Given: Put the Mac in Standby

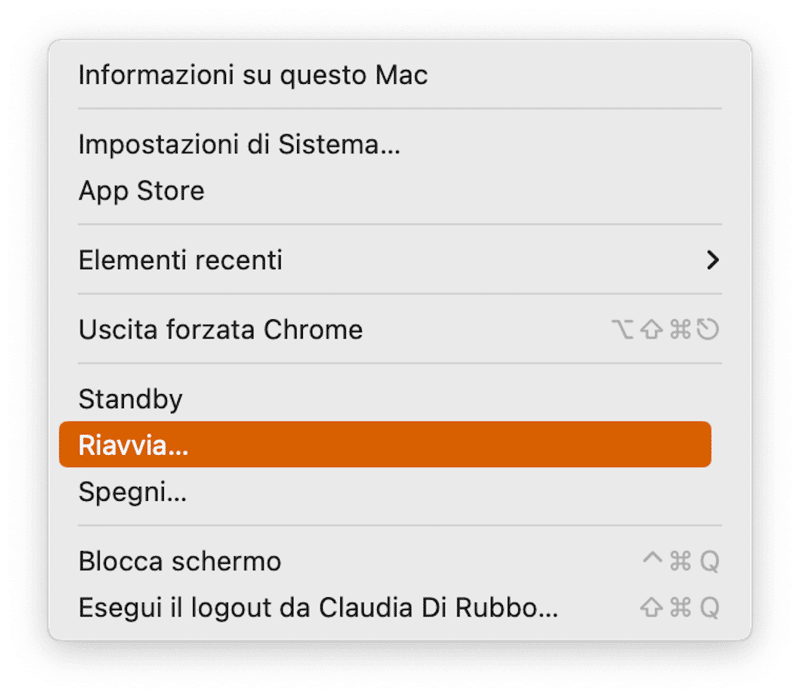Looking at the screenshot, I should [130, 399].
